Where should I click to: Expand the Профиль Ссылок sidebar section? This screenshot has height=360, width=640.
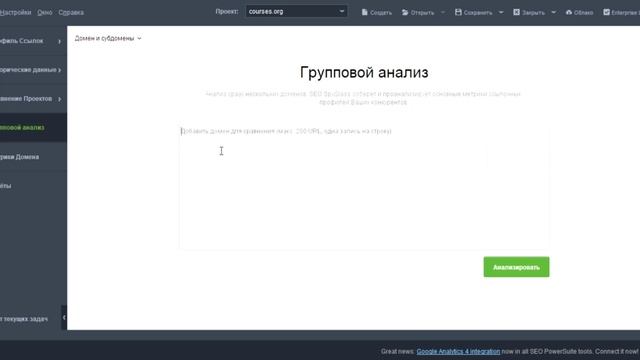tap(33, 41)
